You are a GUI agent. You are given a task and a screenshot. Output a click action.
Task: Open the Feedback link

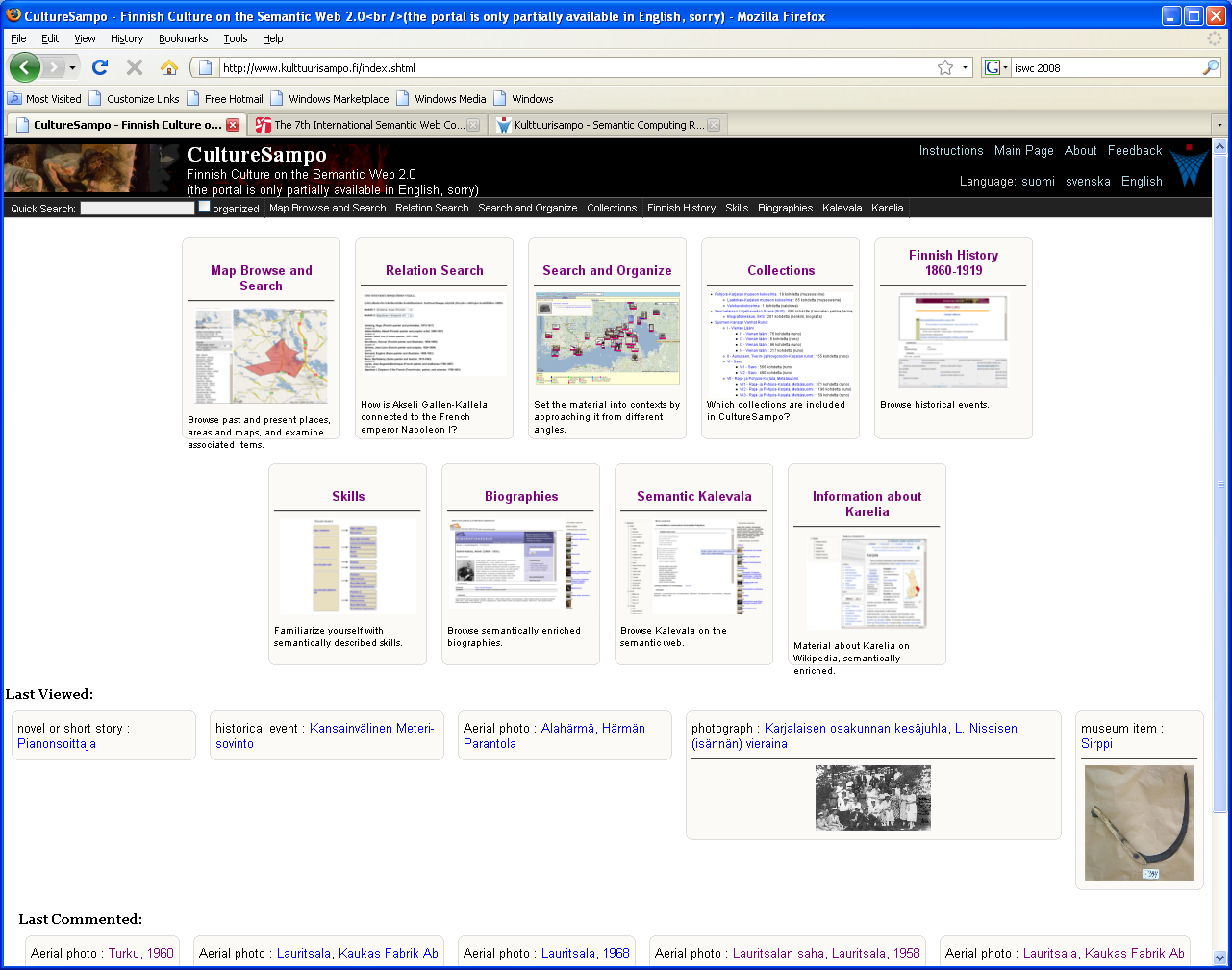pyautogui.click(x=1135, y=150)
